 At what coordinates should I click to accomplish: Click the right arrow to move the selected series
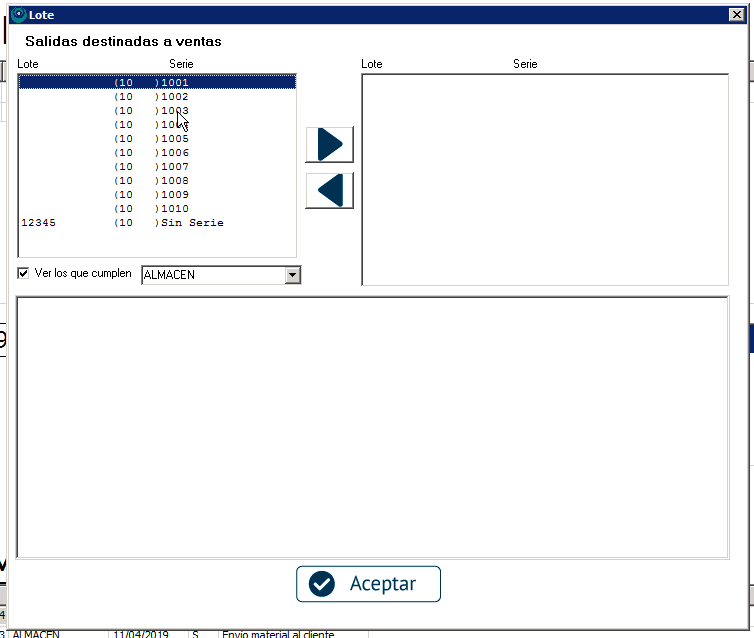pyautogui.click(x=329, y=145)
